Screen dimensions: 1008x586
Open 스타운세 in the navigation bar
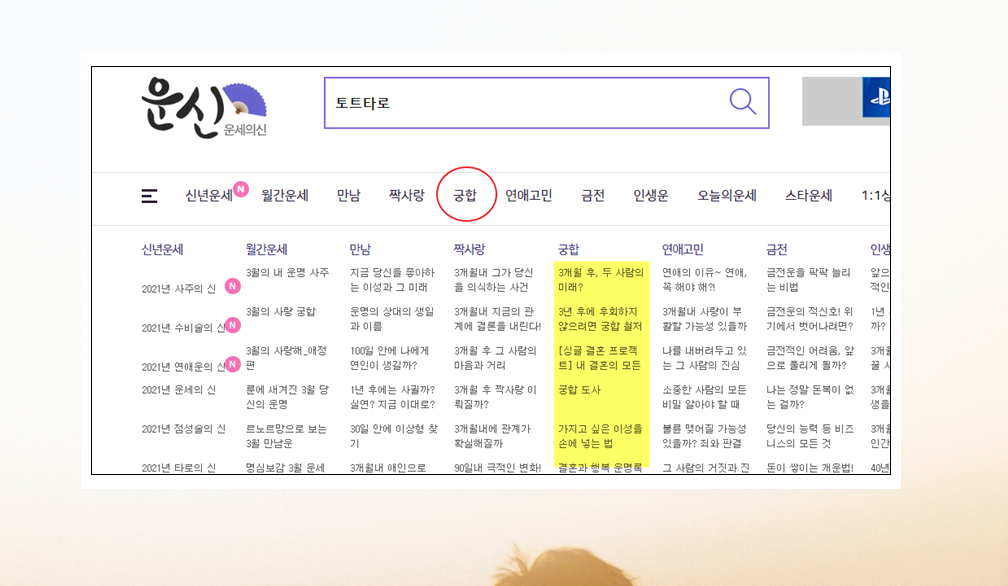coord(809,195)
